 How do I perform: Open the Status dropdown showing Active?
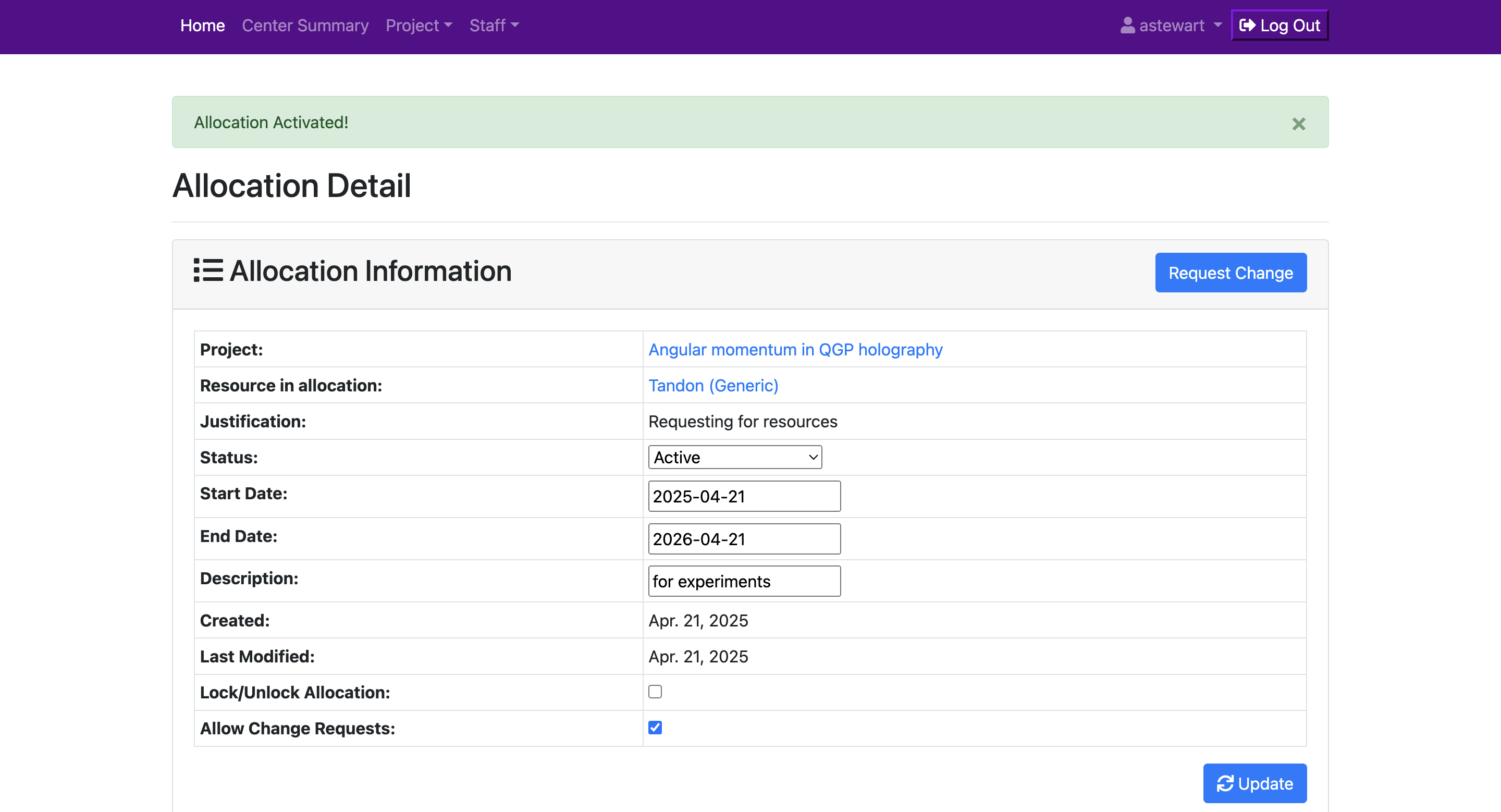click(x=735, y=457)
